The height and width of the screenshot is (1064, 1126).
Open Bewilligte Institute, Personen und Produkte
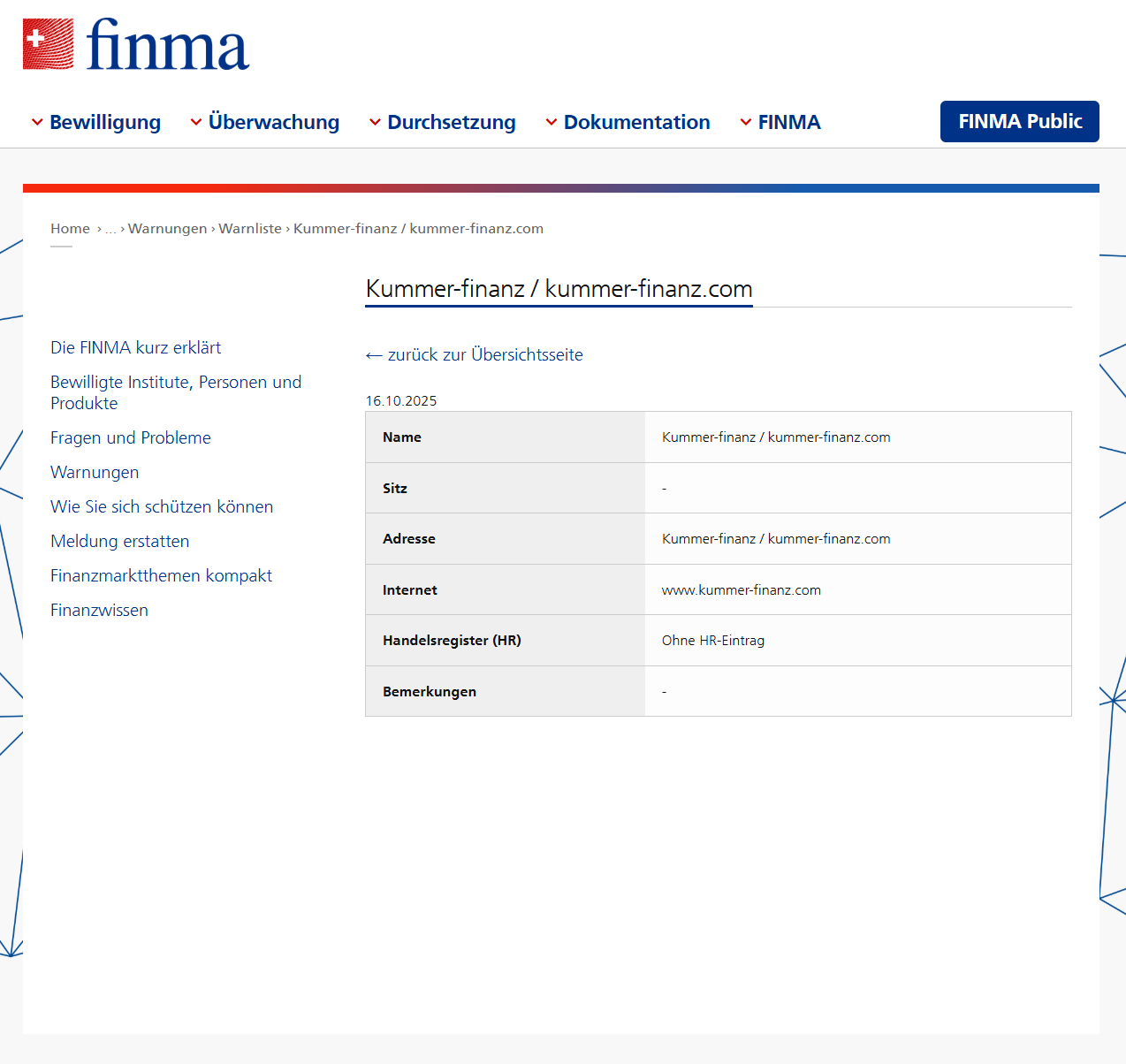point(176,392)
